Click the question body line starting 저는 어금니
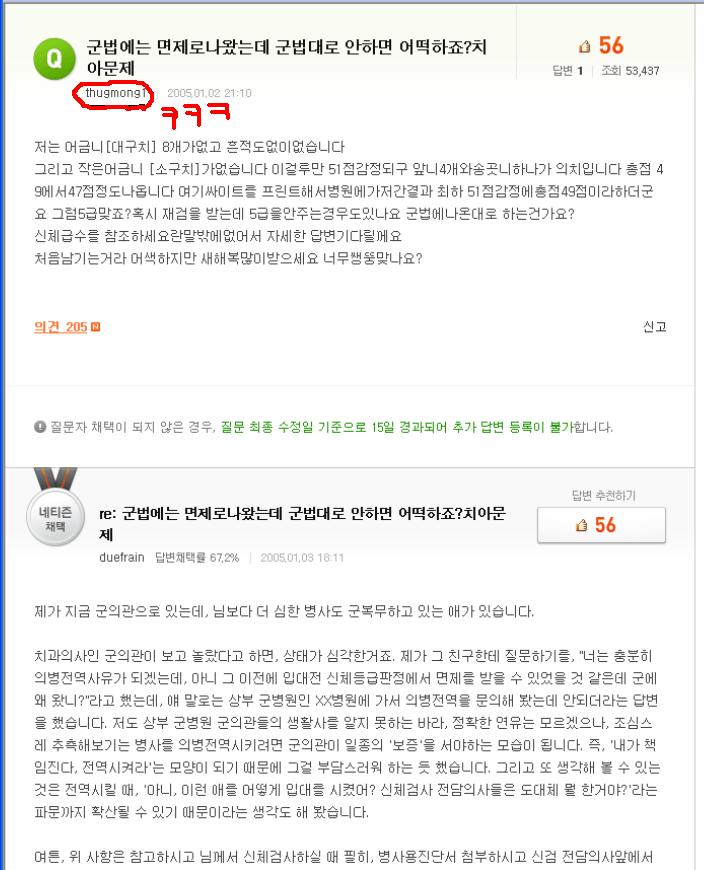 click(189, 147)
